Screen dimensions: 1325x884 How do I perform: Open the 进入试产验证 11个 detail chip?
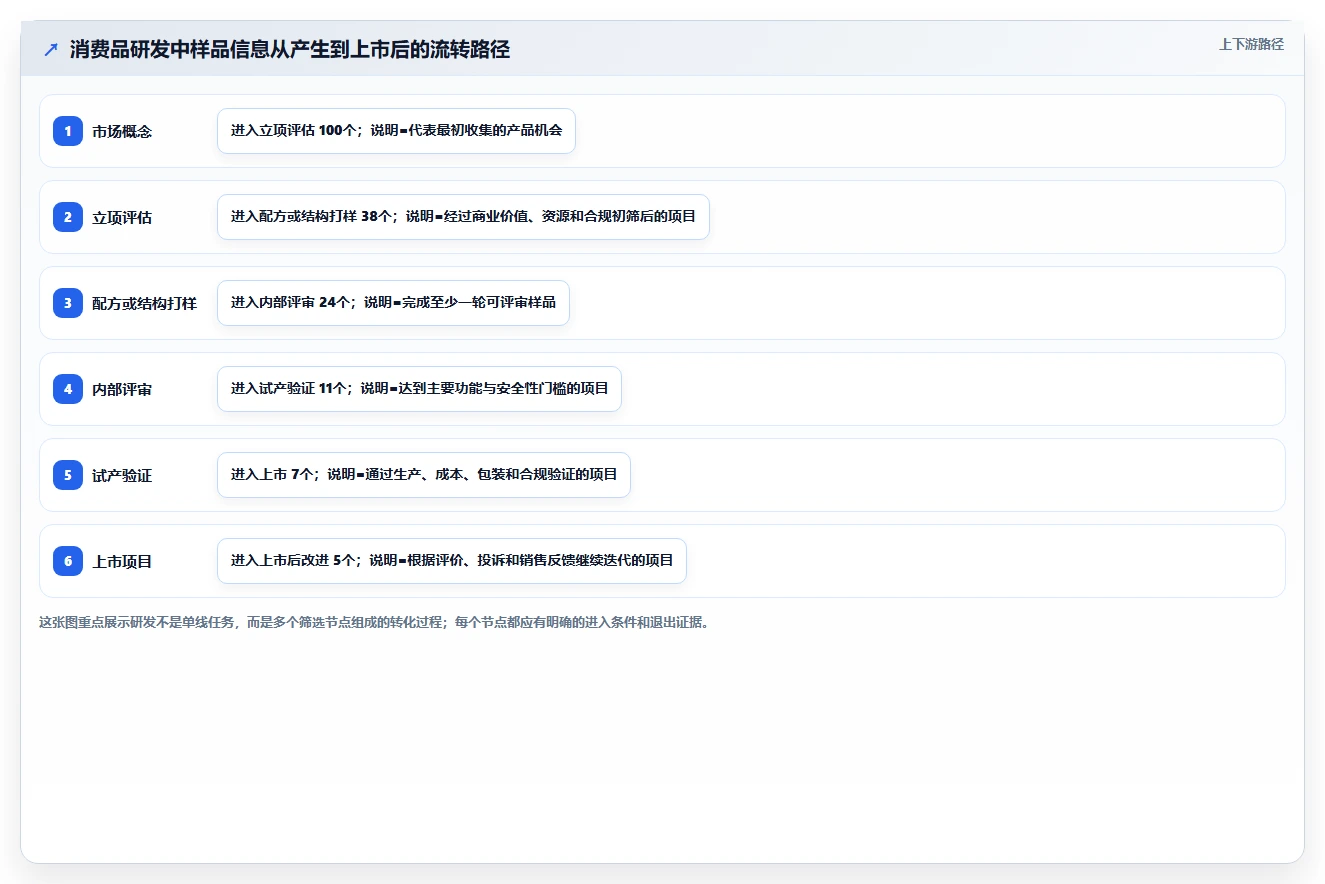click(x=419, y=389)
